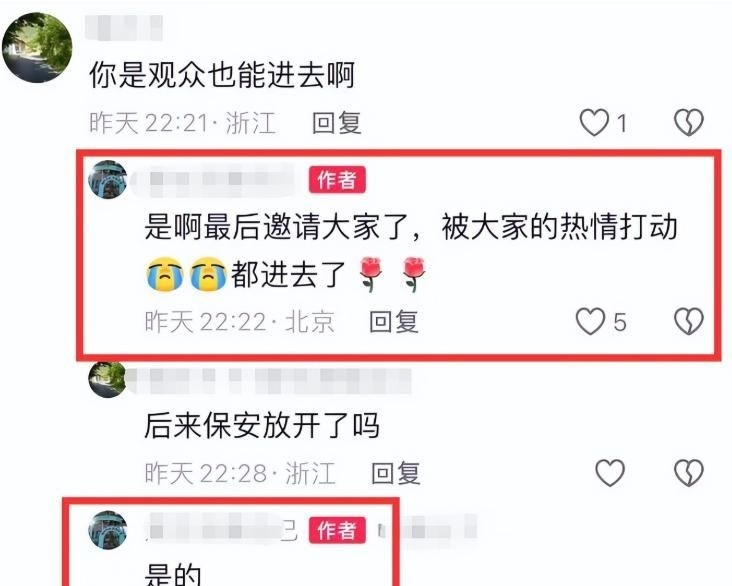The width and height of the screenshot is (732, 586).
Task: Reply to the 22:28 浙江 comment
Action: pyautogui.click(x=395, y=473)
